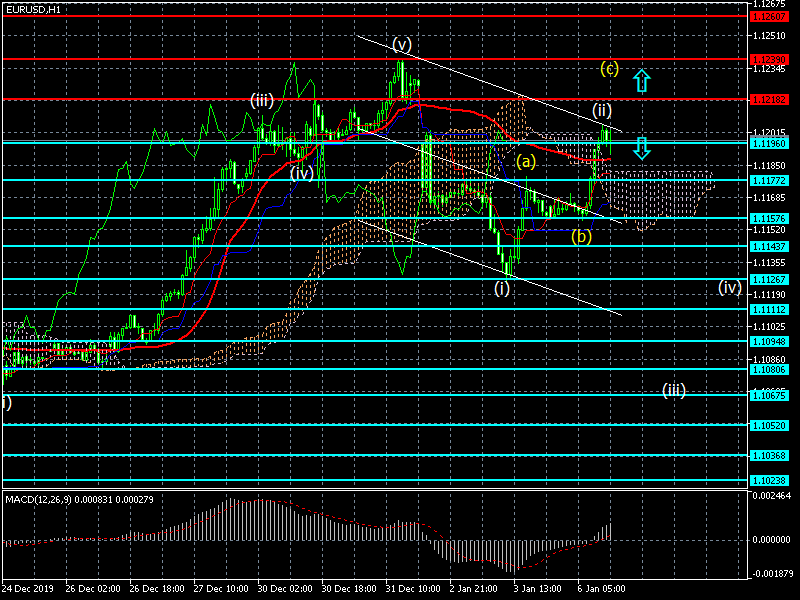Click the 1.11025 price scale value
Screen dimensions: 800x600
(x=769, y=327)
